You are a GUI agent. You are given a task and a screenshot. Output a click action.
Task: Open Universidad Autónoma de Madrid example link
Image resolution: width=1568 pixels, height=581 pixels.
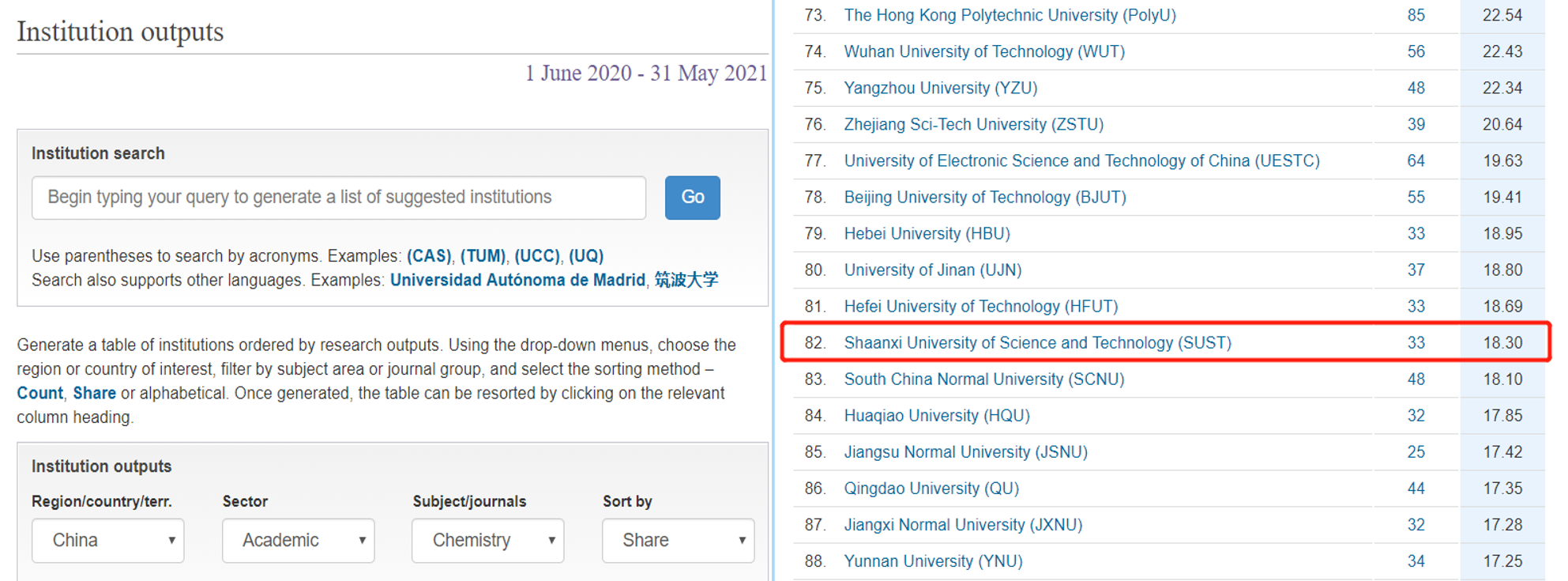click(517, 281)
